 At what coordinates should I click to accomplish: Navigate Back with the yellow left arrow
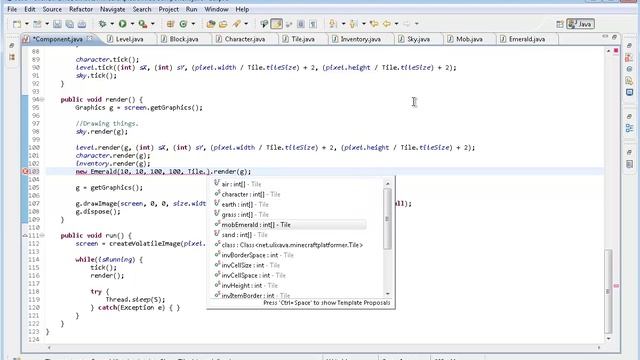pos(387,24)
